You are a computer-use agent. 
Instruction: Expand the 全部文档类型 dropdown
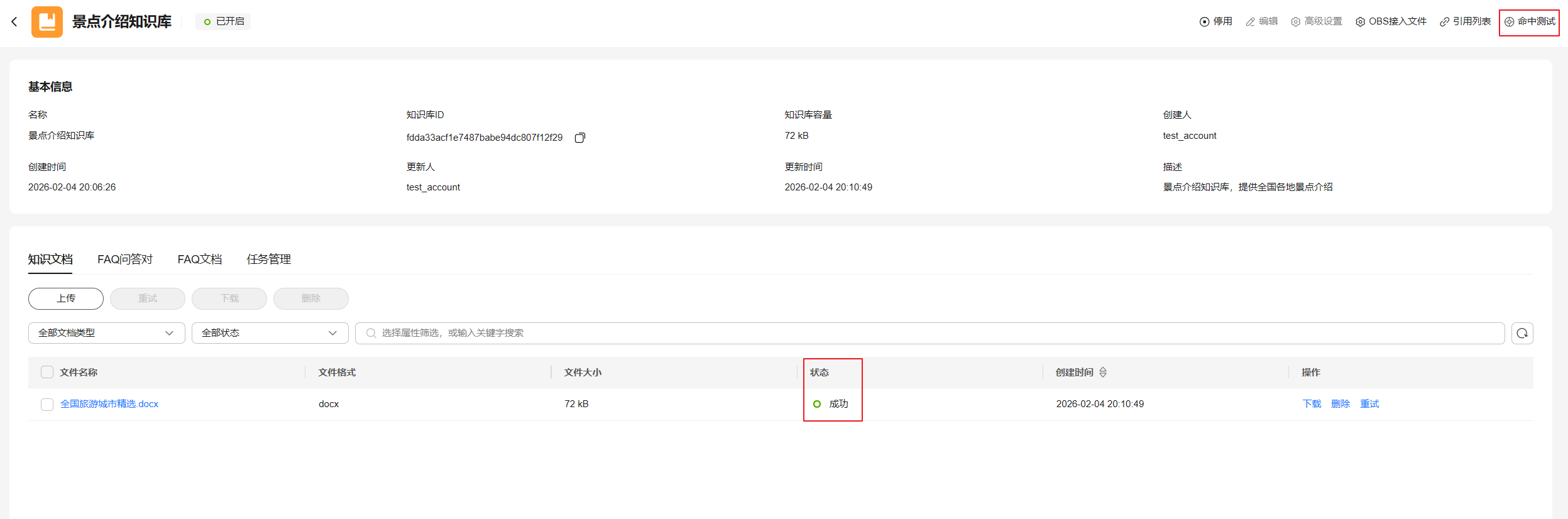coord(106,333)
